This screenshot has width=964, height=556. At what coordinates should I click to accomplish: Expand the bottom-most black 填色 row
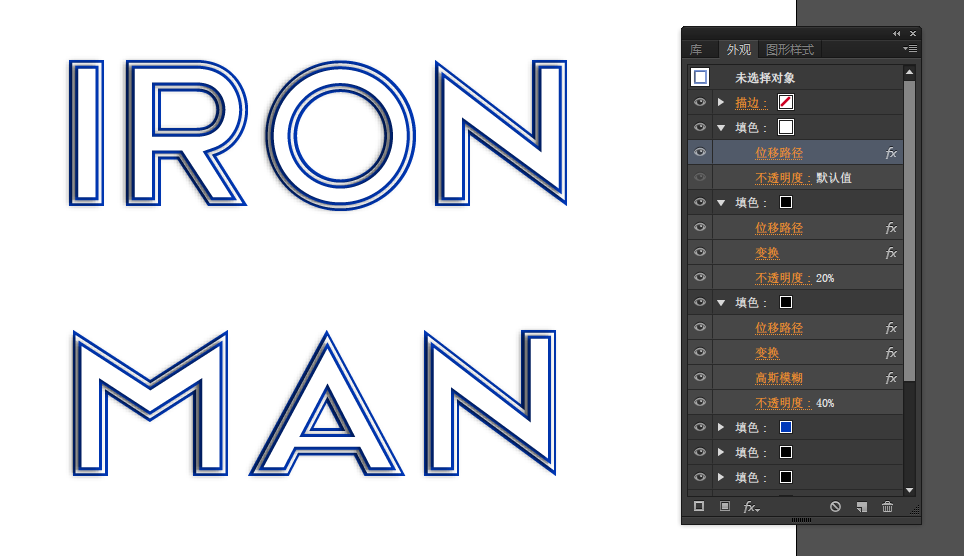point(721,477)
